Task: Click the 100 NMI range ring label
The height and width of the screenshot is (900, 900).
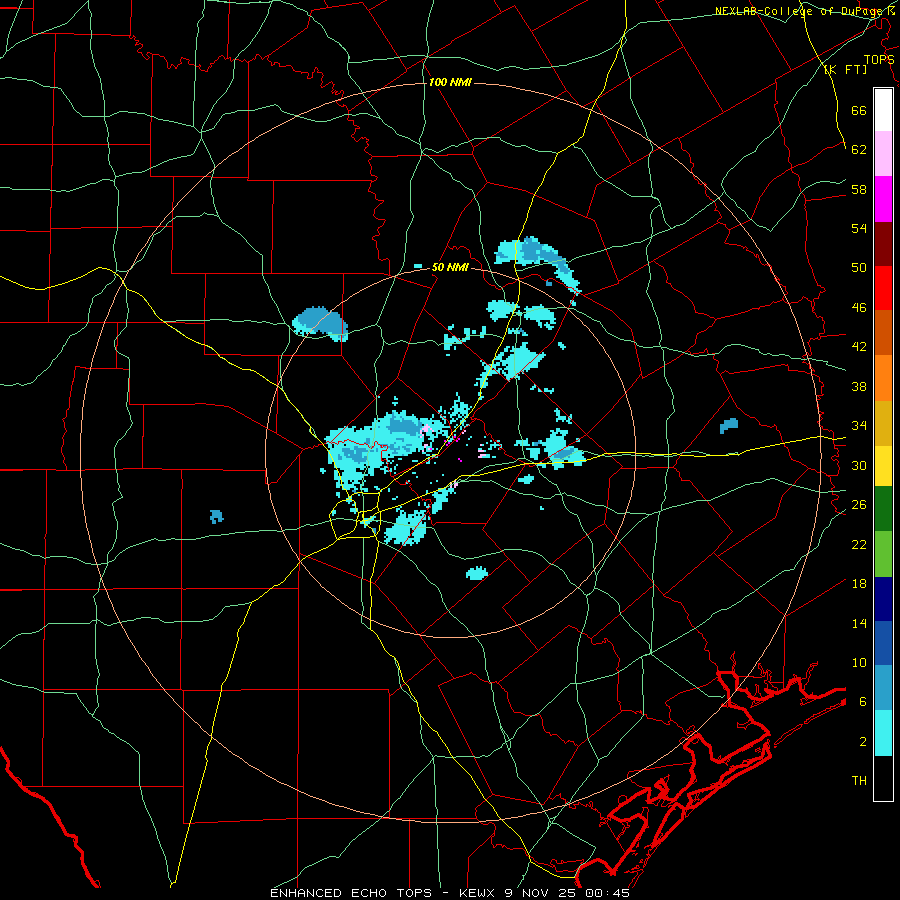Action: pos(450,83)
